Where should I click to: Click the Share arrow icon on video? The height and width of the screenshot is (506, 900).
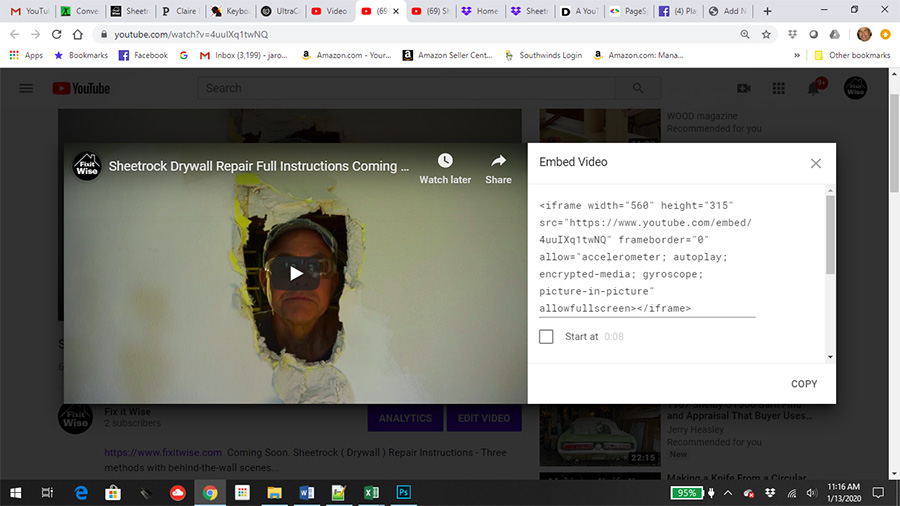click(x=498, y=161)
